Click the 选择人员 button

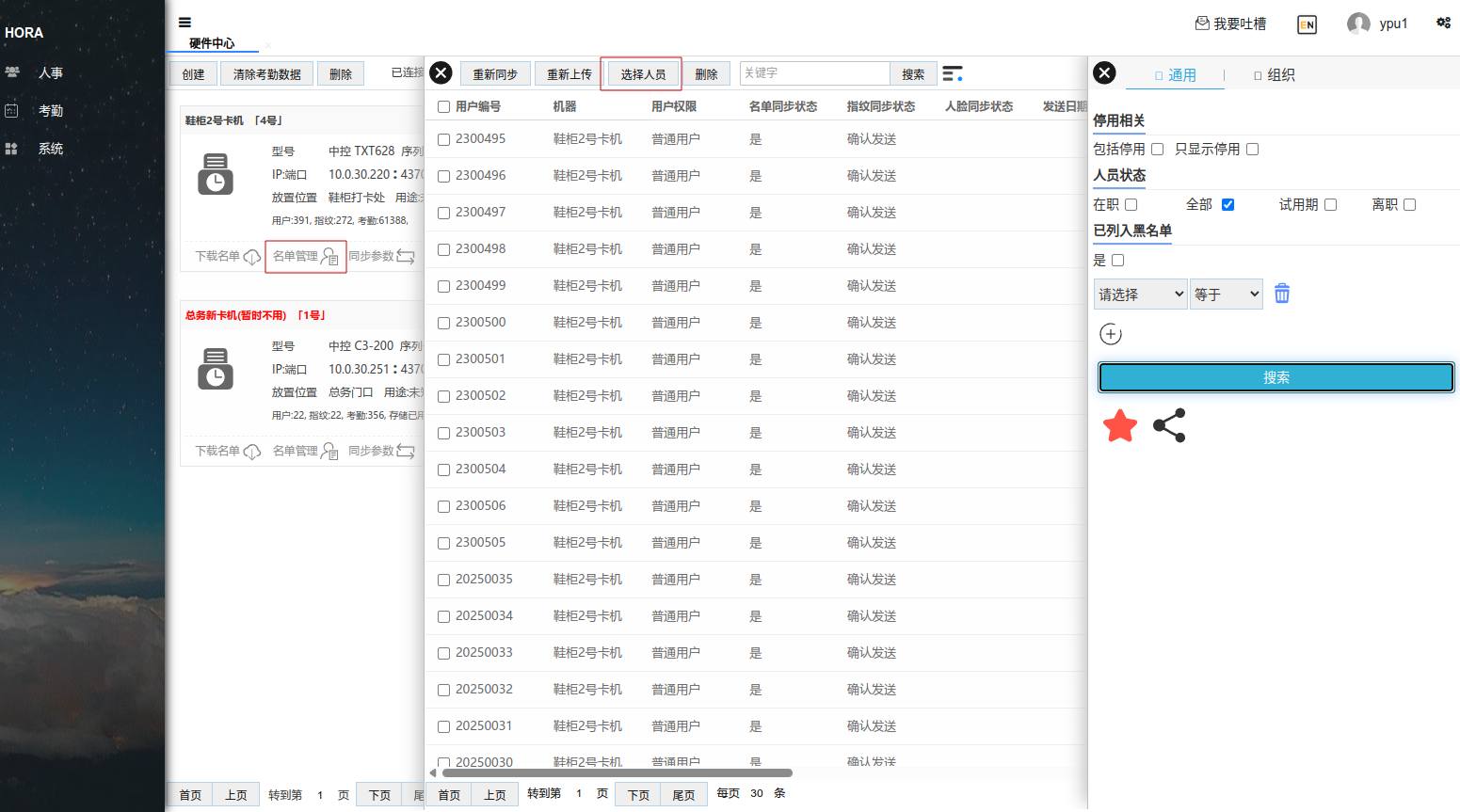pyautogui.click(x=642, y=74)
